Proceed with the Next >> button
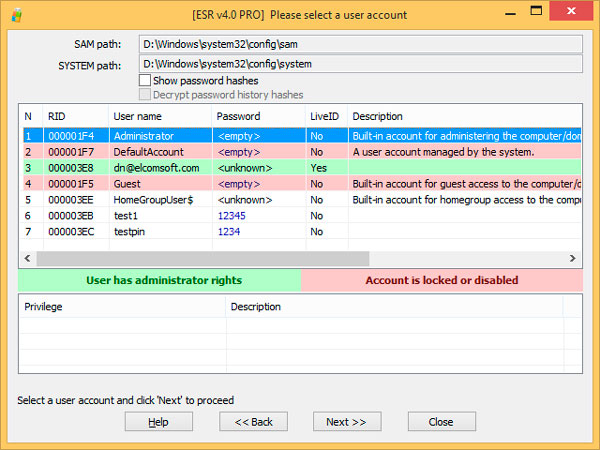The image size is (600, 450). [347, 422]
